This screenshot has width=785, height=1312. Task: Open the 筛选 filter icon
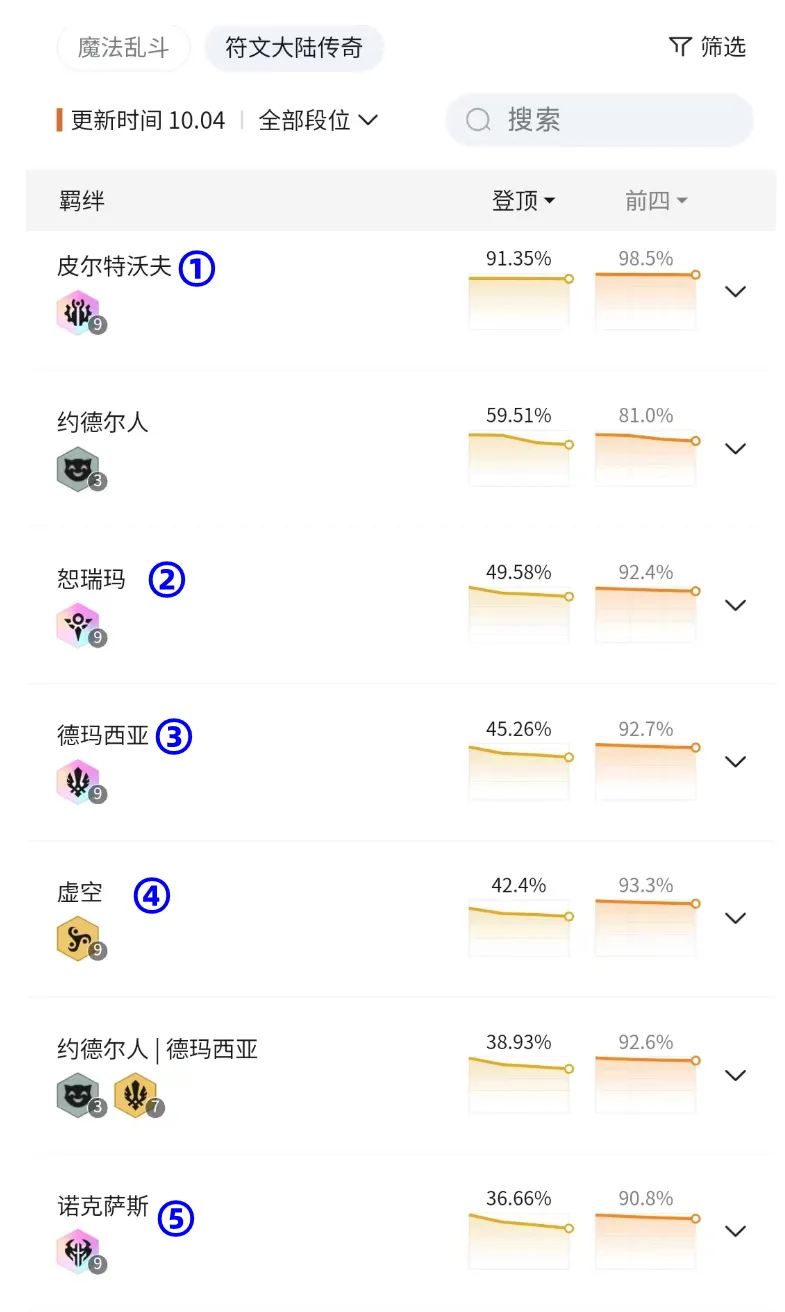707,47
